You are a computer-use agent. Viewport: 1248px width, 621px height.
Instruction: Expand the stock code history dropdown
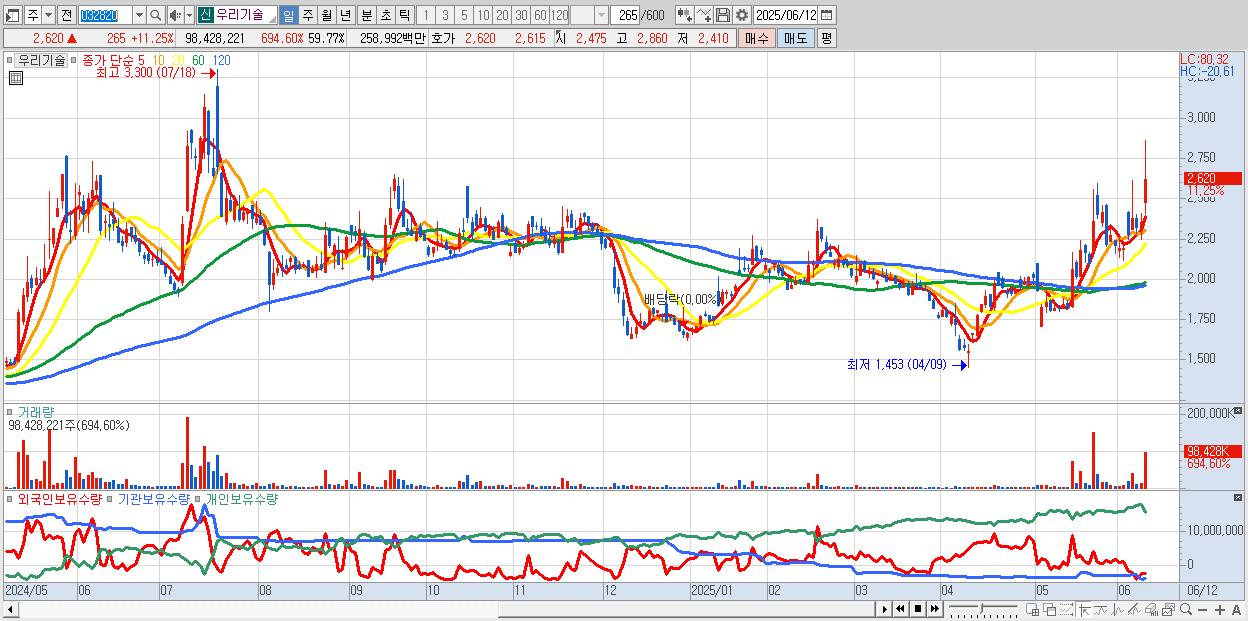(139, 15)
